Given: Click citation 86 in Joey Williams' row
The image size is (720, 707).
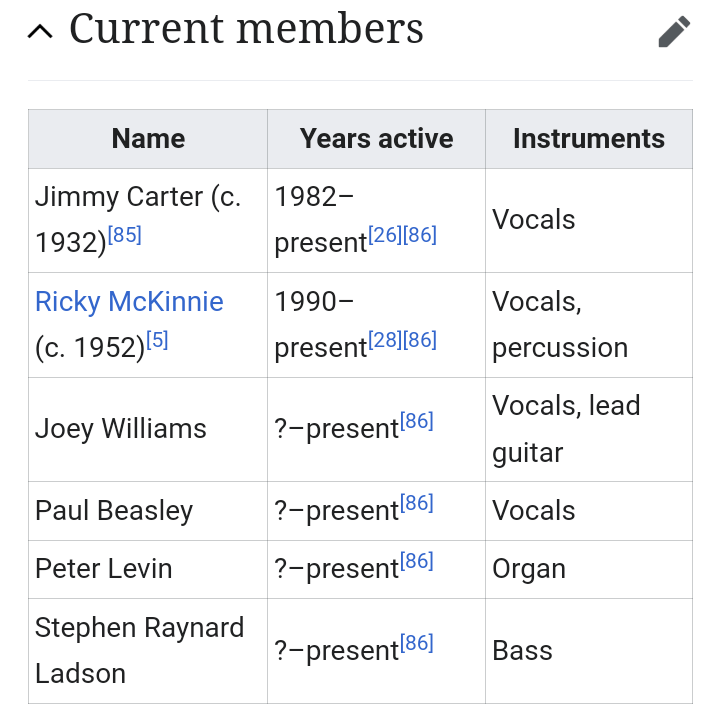Looking at the screenshot, I should click(x=417, y=421).
